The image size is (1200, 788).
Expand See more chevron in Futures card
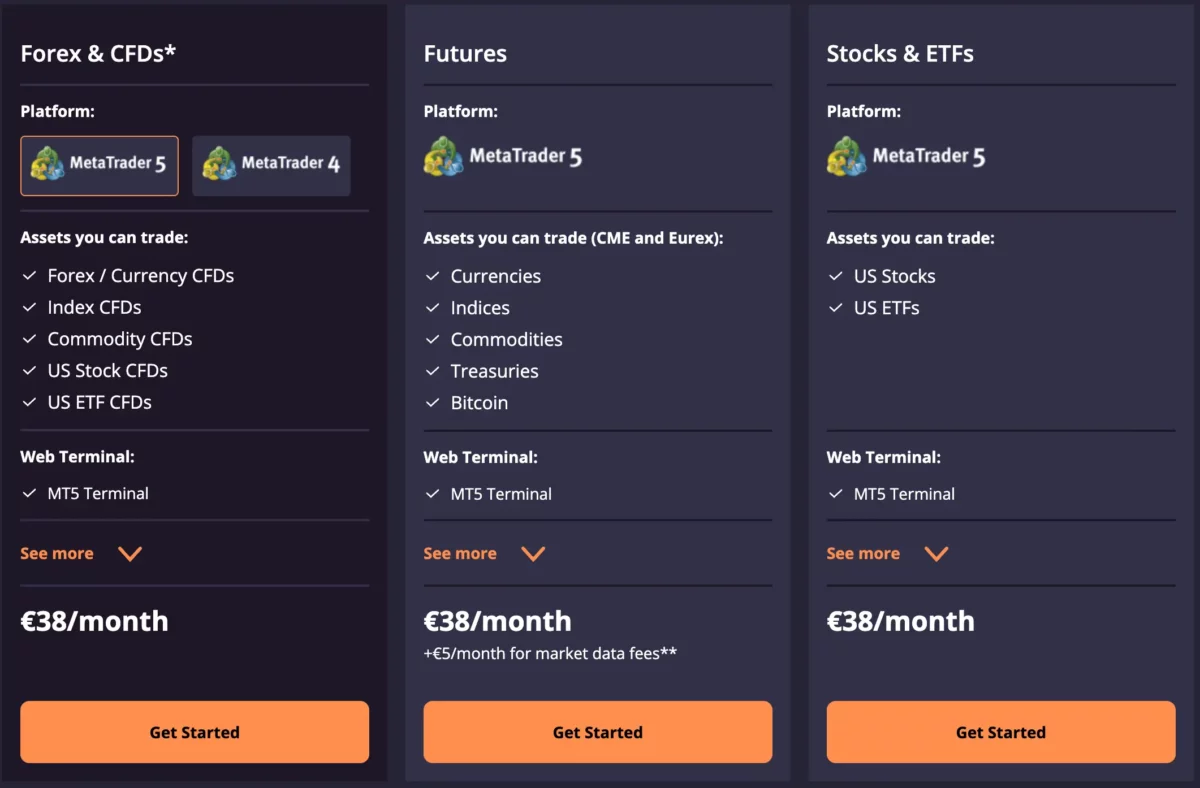[x=533, y=554]
